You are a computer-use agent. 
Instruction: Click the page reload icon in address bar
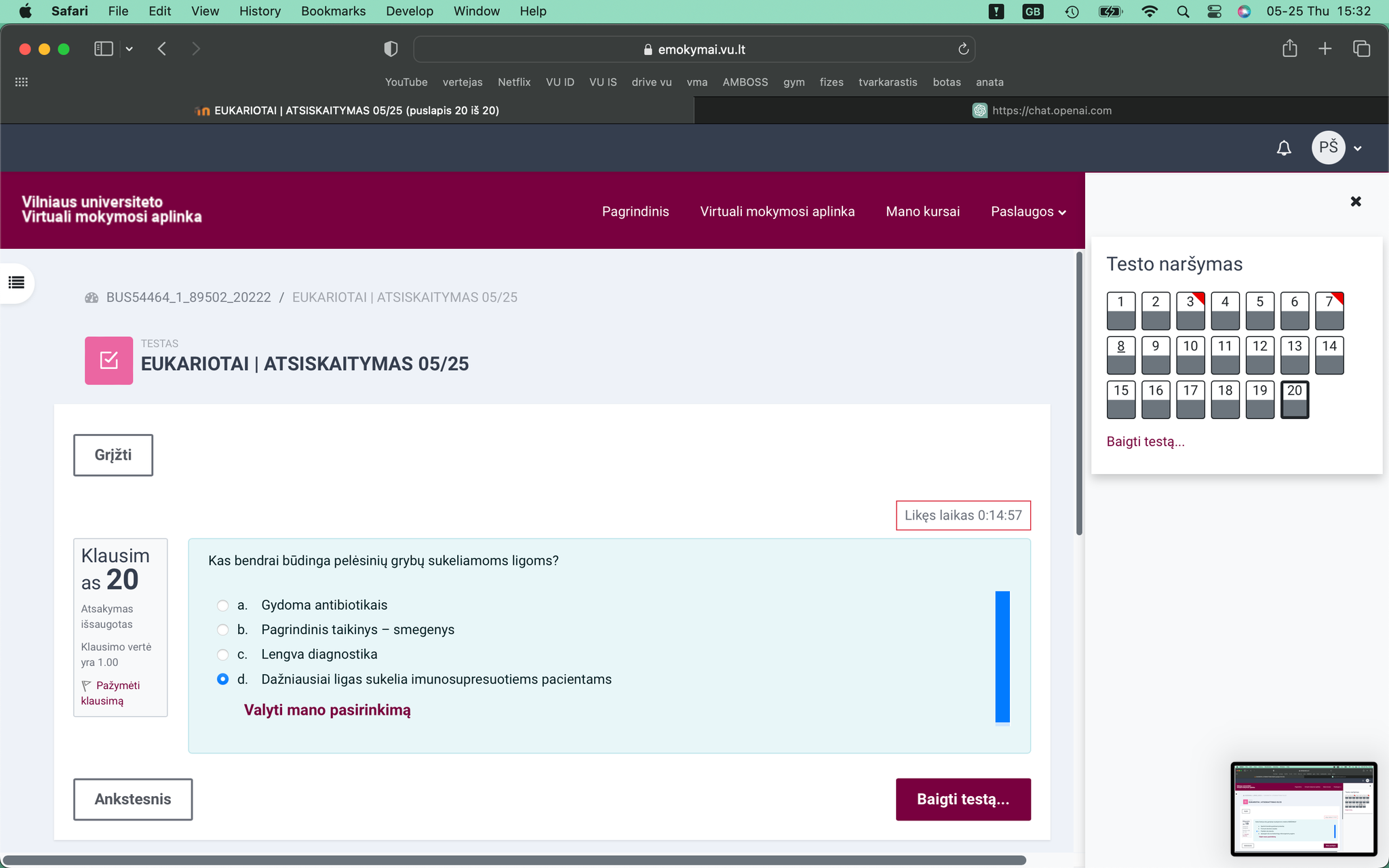point(963,49)
